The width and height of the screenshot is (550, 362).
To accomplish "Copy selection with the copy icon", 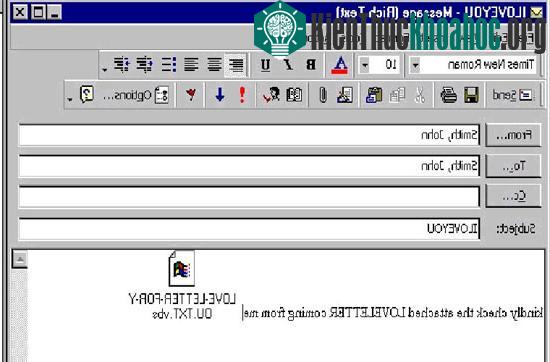I will pos(397,95).
